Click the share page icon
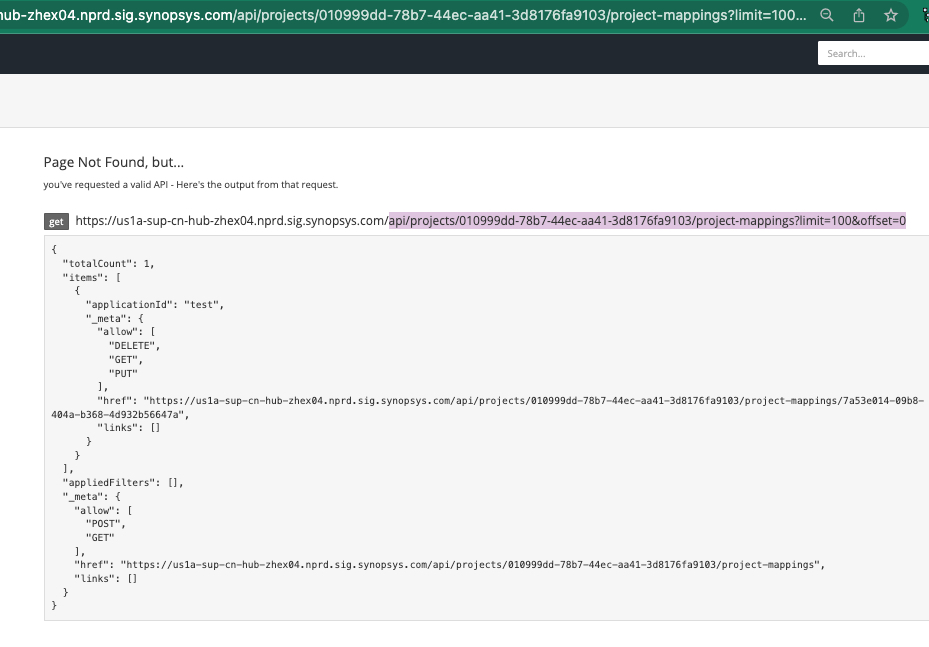 (x=858, y=15)
